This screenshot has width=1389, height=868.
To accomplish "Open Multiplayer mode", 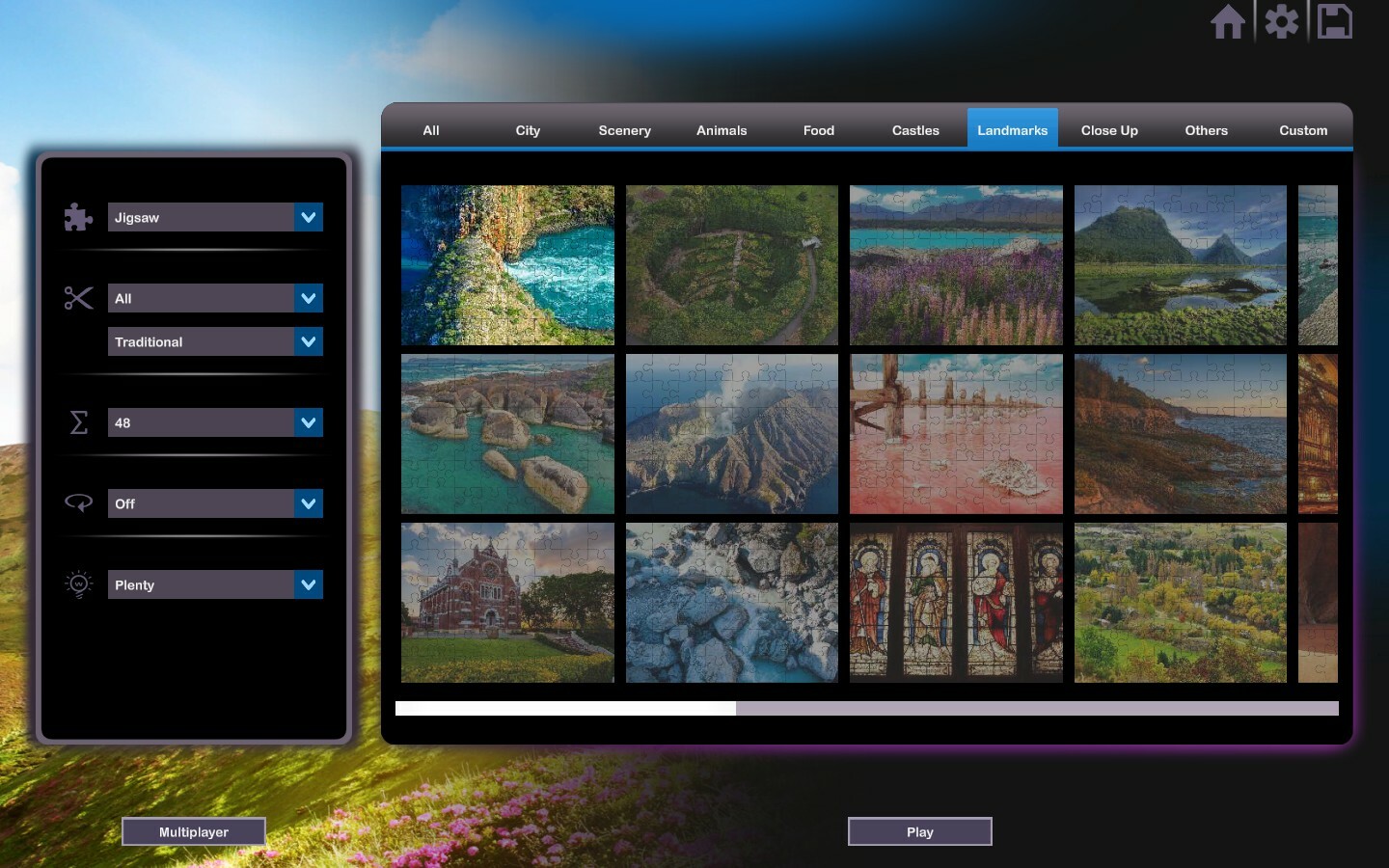I will (193, 831).
